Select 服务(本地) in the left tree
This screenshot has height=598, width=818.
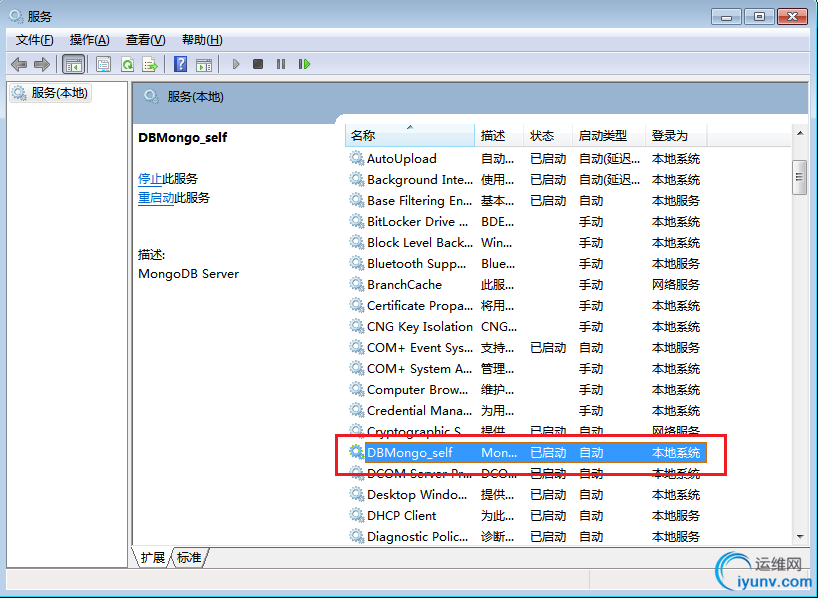click(51, 93)
